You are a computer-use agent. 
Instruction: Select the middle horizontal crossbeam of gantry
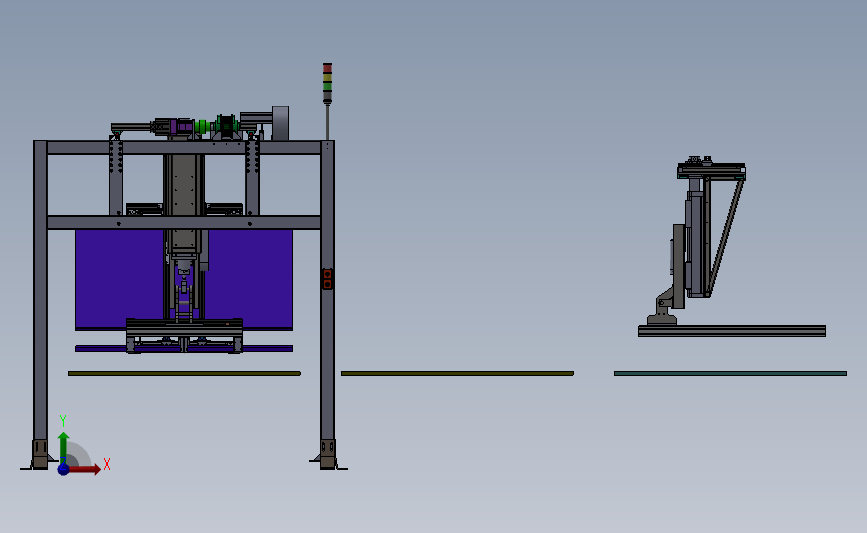click(184, 222)
